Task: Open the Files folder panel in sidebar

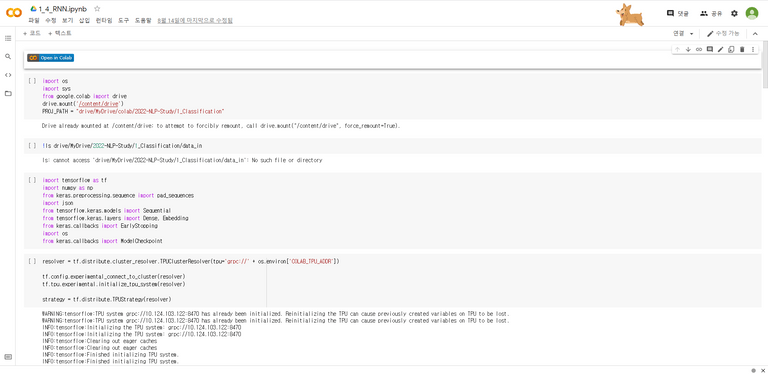Action: [8, 94]
